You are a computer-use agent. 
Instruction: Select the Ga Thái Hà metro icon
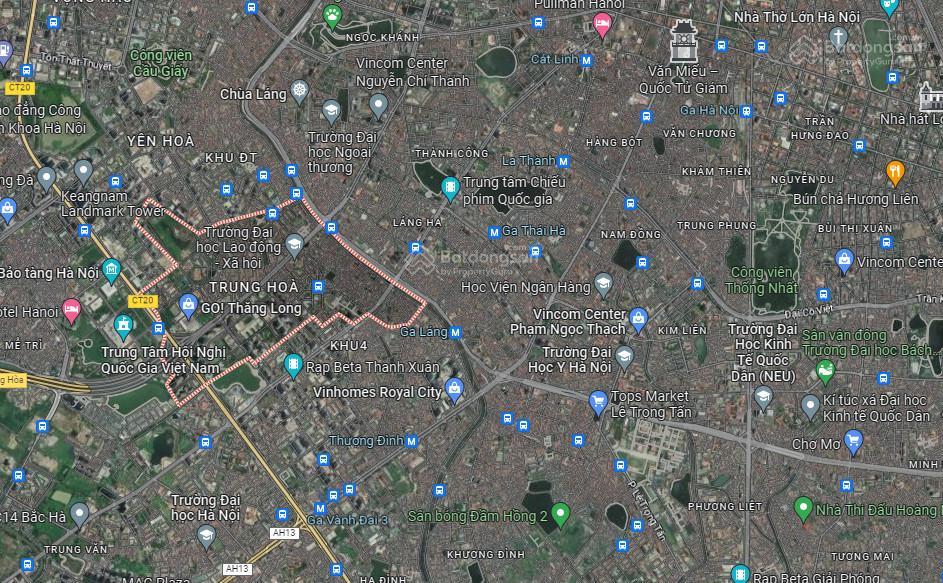coord(494,232)
